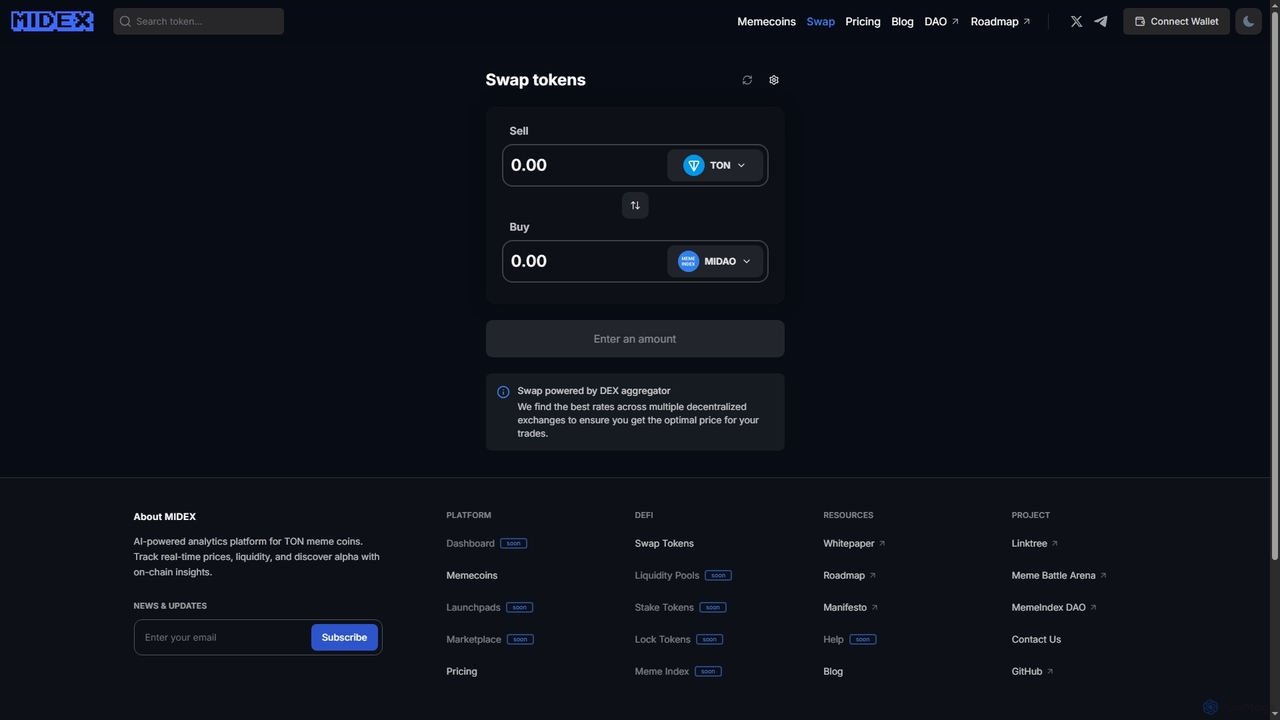Image resolution: width=1280 pixels, height=720 pixels.
Task: Open swap settings gear icon
Action: 774,80
